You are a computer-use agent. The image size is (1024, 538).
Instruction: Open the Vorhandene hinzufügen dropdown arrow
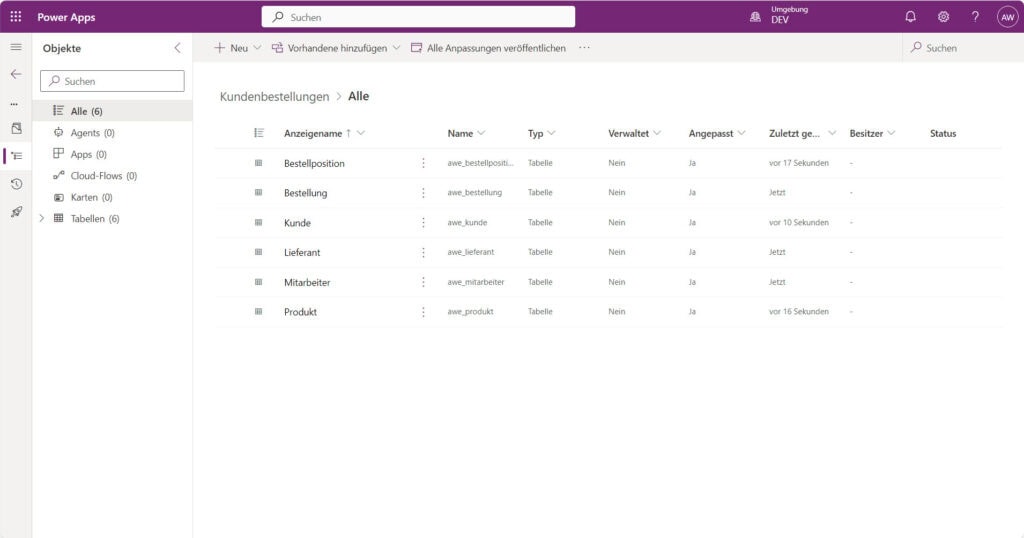coord(396,48)
